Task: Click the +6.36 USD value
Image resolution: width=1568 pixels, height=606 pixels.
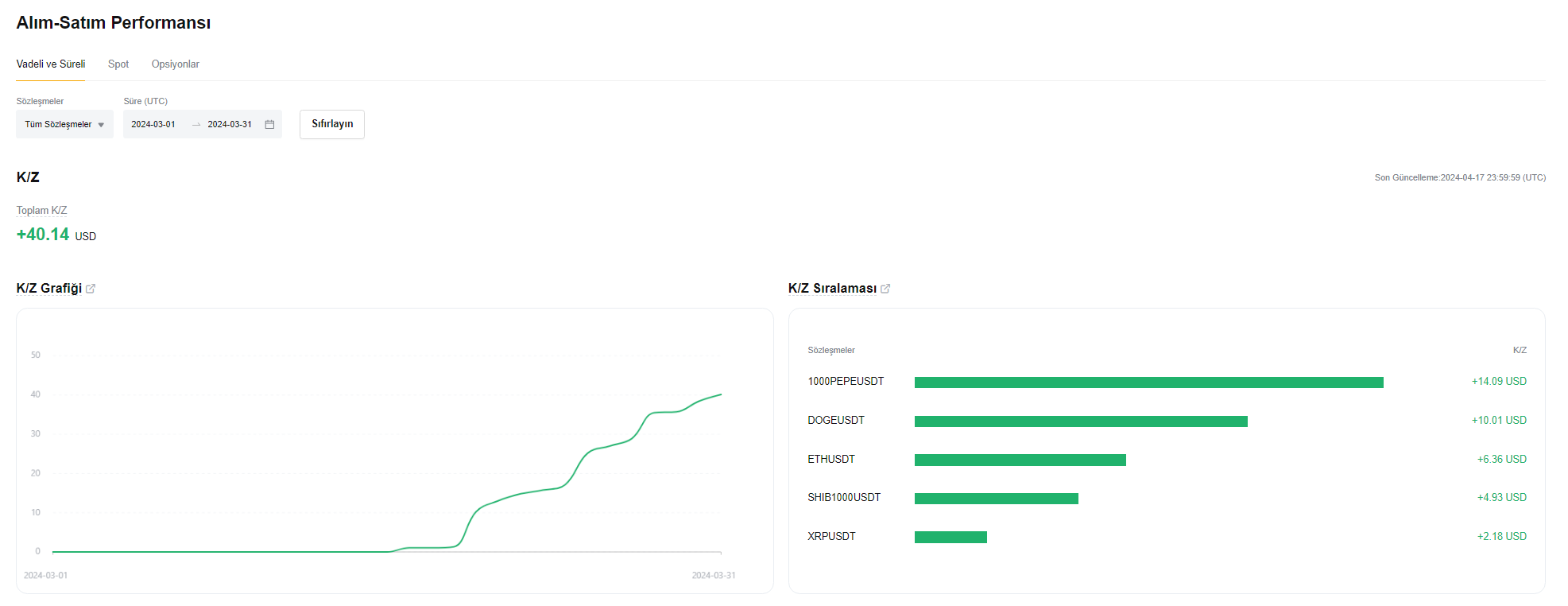Action: coord(1502,460)
